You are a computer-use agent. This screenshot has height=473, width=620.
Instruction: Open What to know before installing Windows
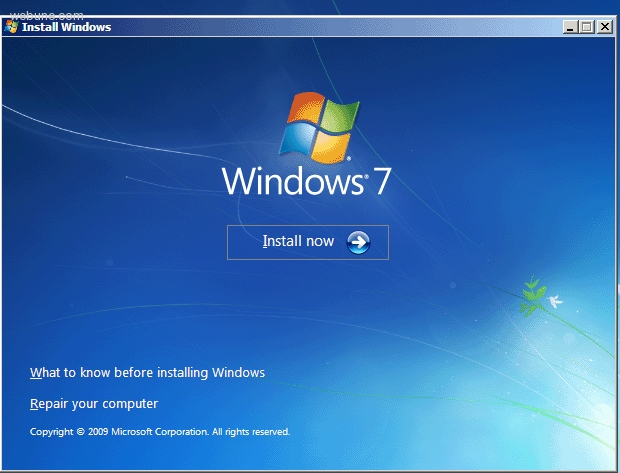[147, 373]
